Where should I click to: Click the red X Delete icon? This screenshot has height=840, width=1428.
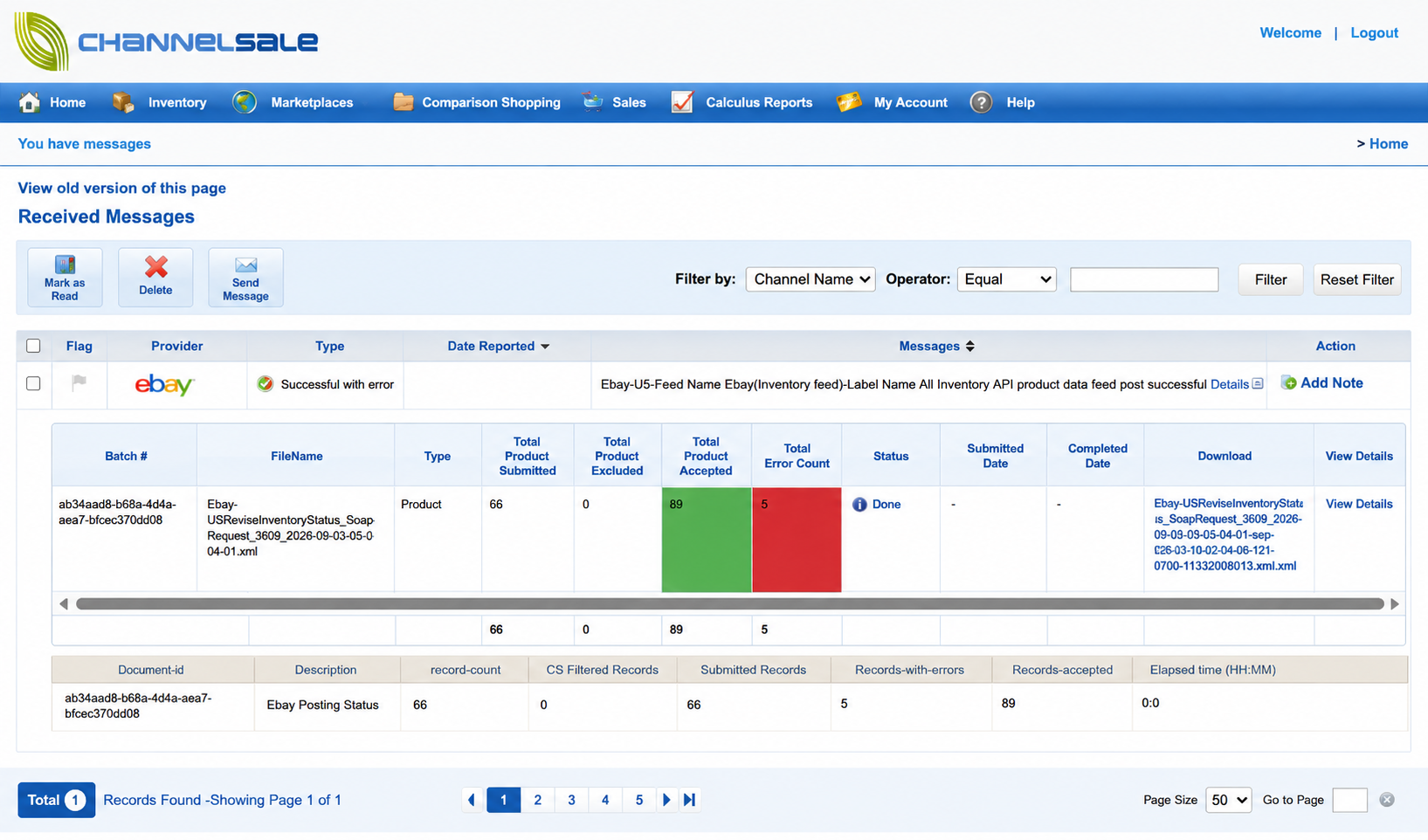155,266
